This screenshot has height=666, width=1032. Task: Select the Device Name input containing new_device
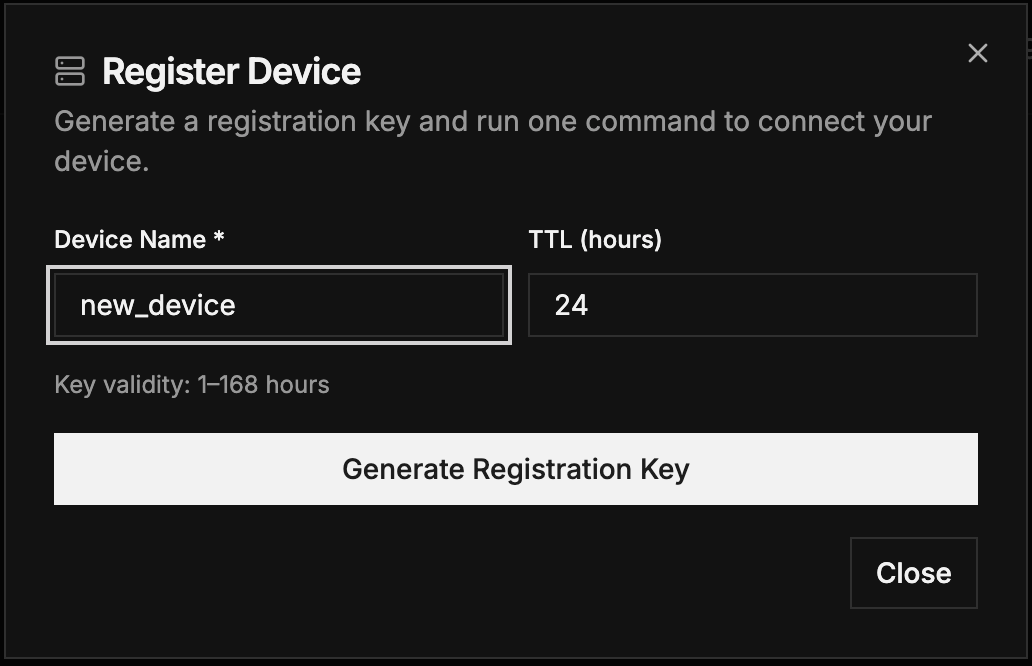coord(279,305)
